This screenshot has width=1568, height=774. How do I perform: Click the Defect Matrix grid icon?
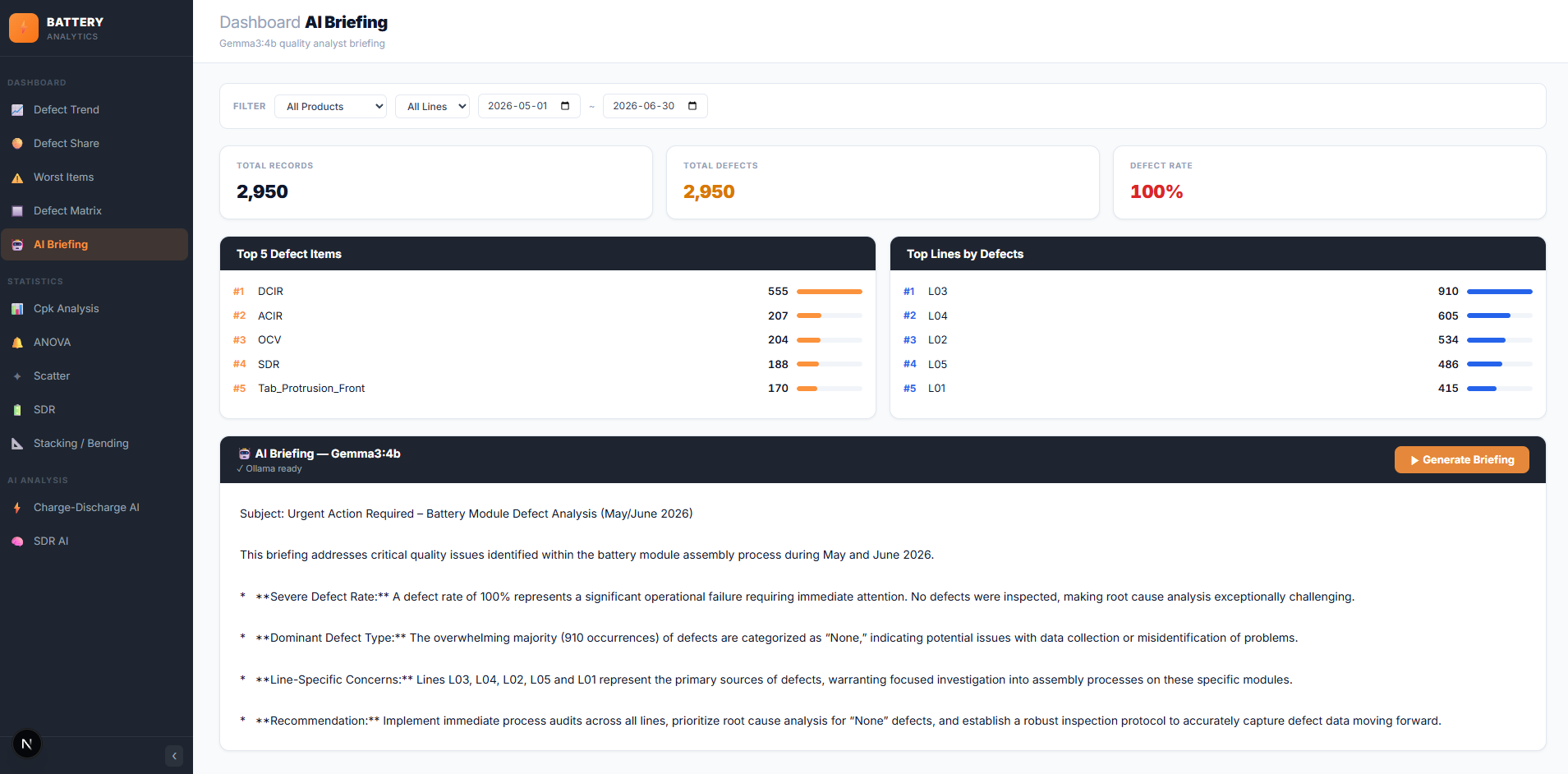tap(17, 211)
